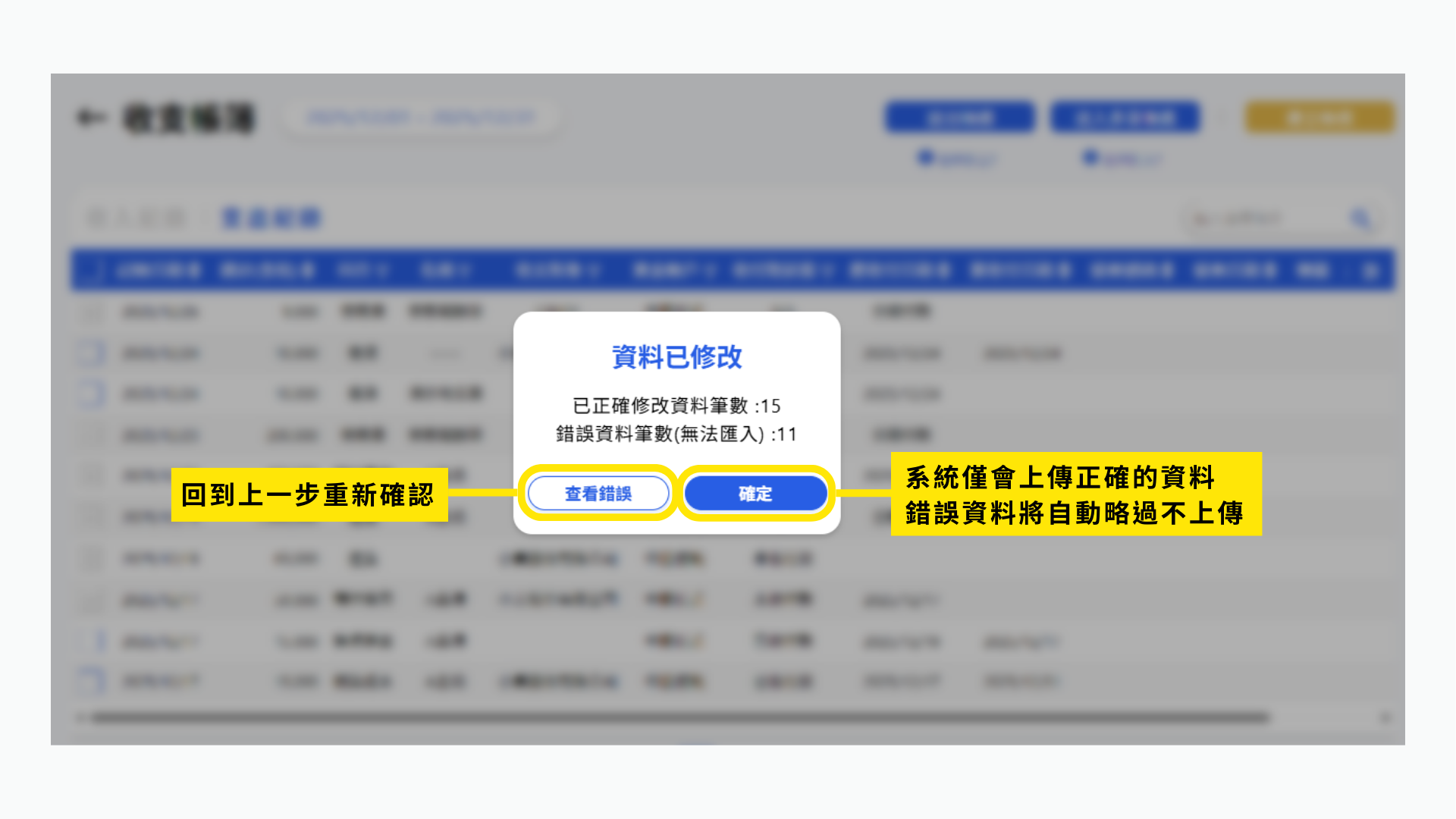This screenshot has width=1456, height=819.
Task: Check the checkbox of the first table row
Action: [92, 312]
